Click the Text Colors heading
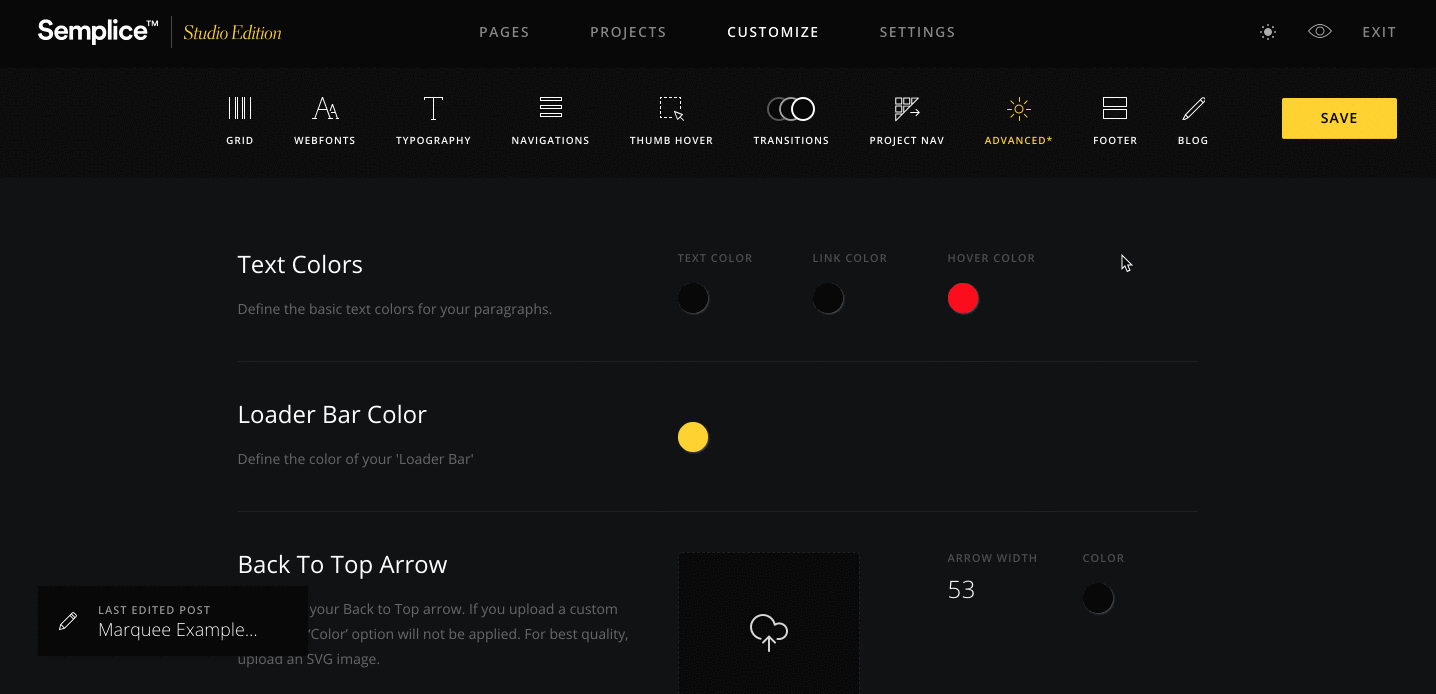 tap(300, 265)
